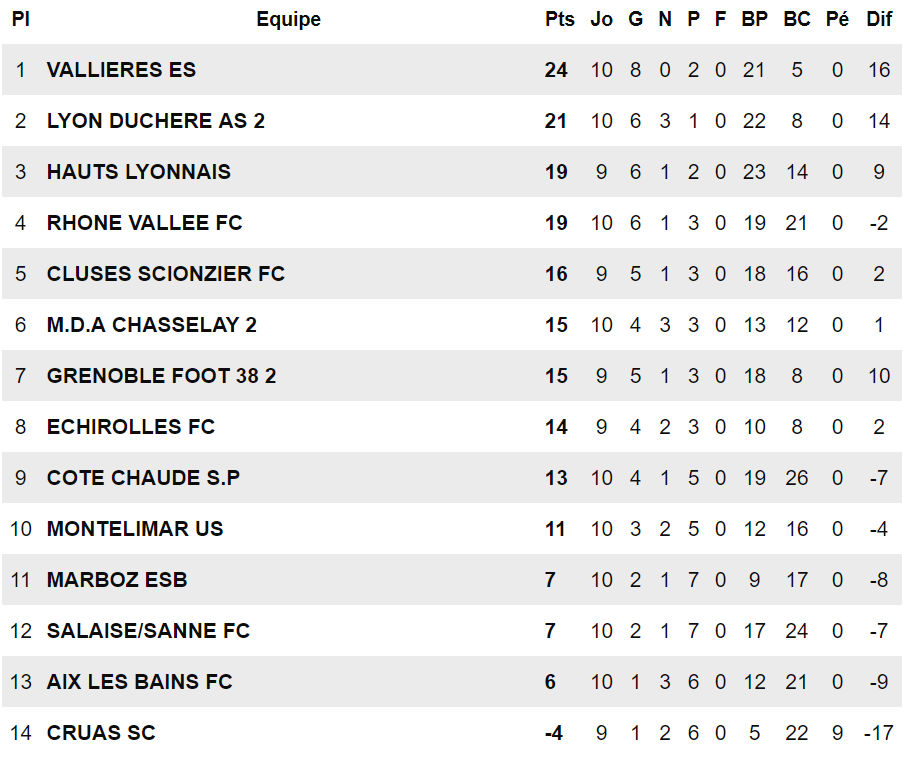Click the VALLIERES ES team name
This screenshot has height=757, width=903.
tap(122, 70)
